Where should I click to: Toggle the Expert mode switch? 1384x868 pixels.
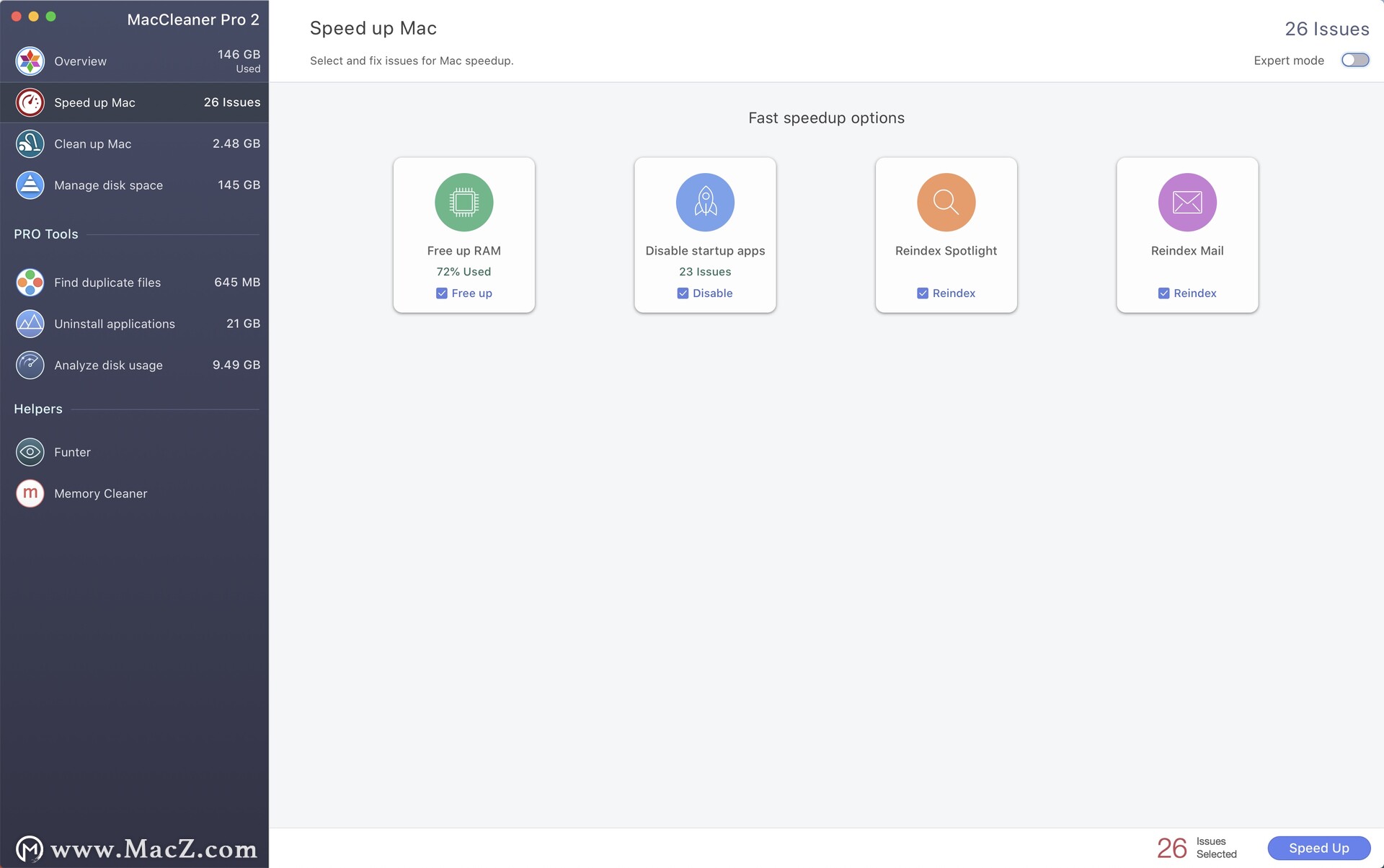click(x=1354, y=60)
